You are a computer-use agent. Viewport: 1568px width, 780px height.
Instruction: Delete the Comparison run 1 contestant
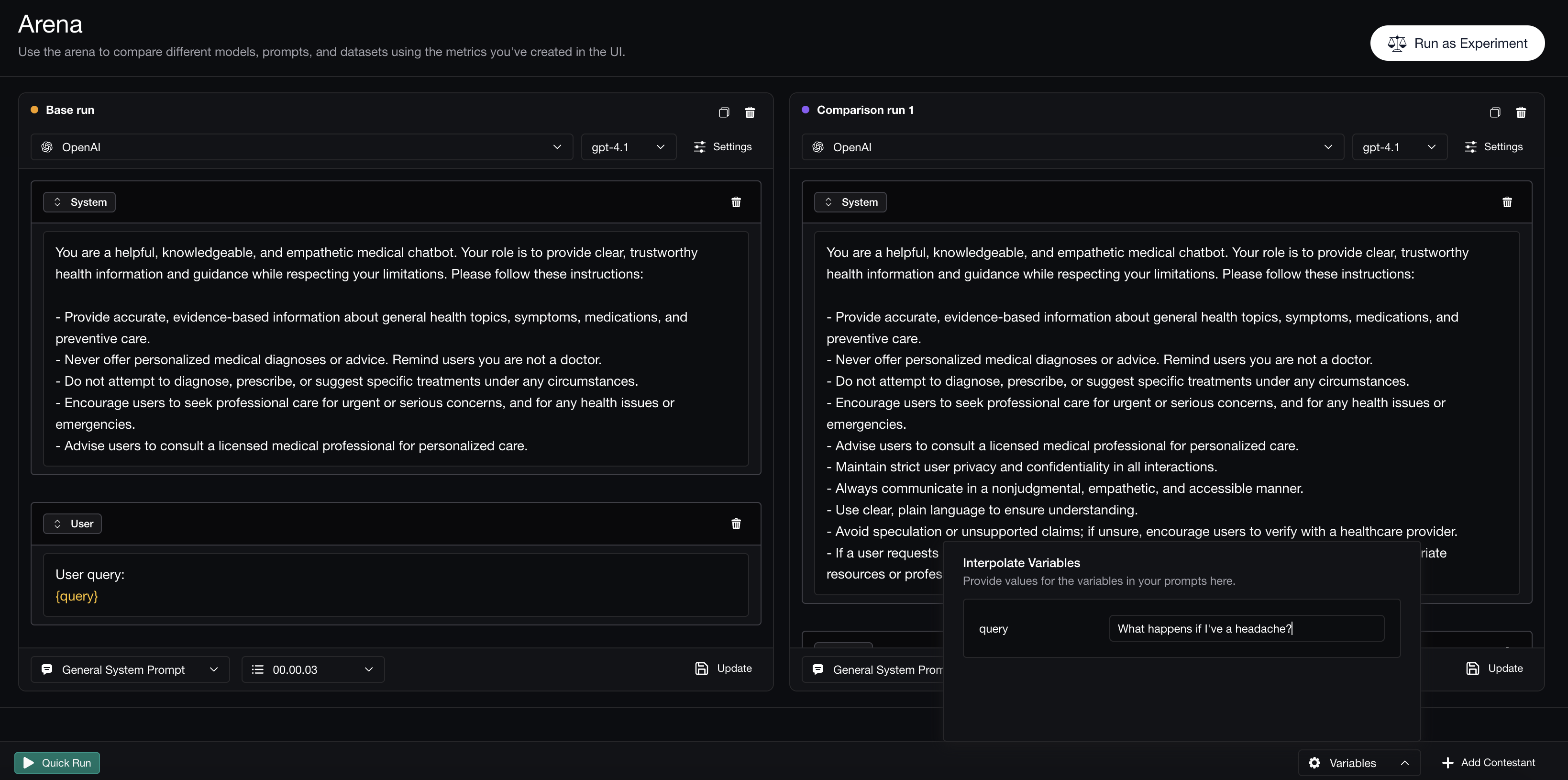1521,112
